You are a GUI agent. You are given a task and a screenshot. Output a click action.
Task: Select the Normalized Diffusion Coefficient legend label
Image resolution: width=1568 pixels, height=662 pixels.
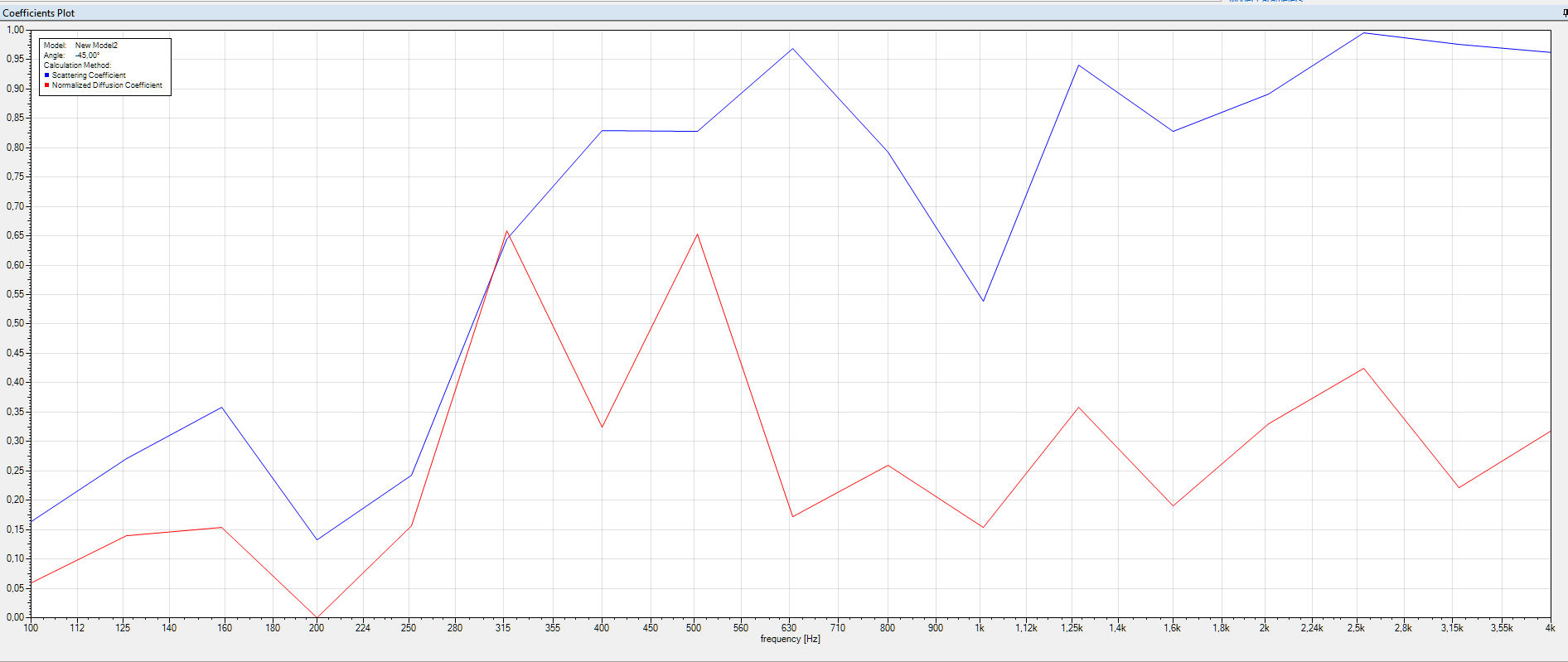point(107,85)
